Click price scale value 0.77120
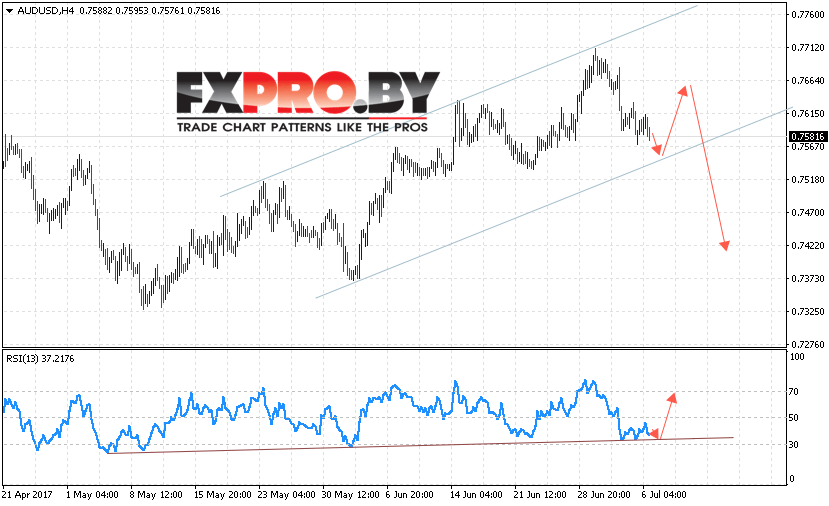Viewport: 829px width, 506px height. [808, 48]
